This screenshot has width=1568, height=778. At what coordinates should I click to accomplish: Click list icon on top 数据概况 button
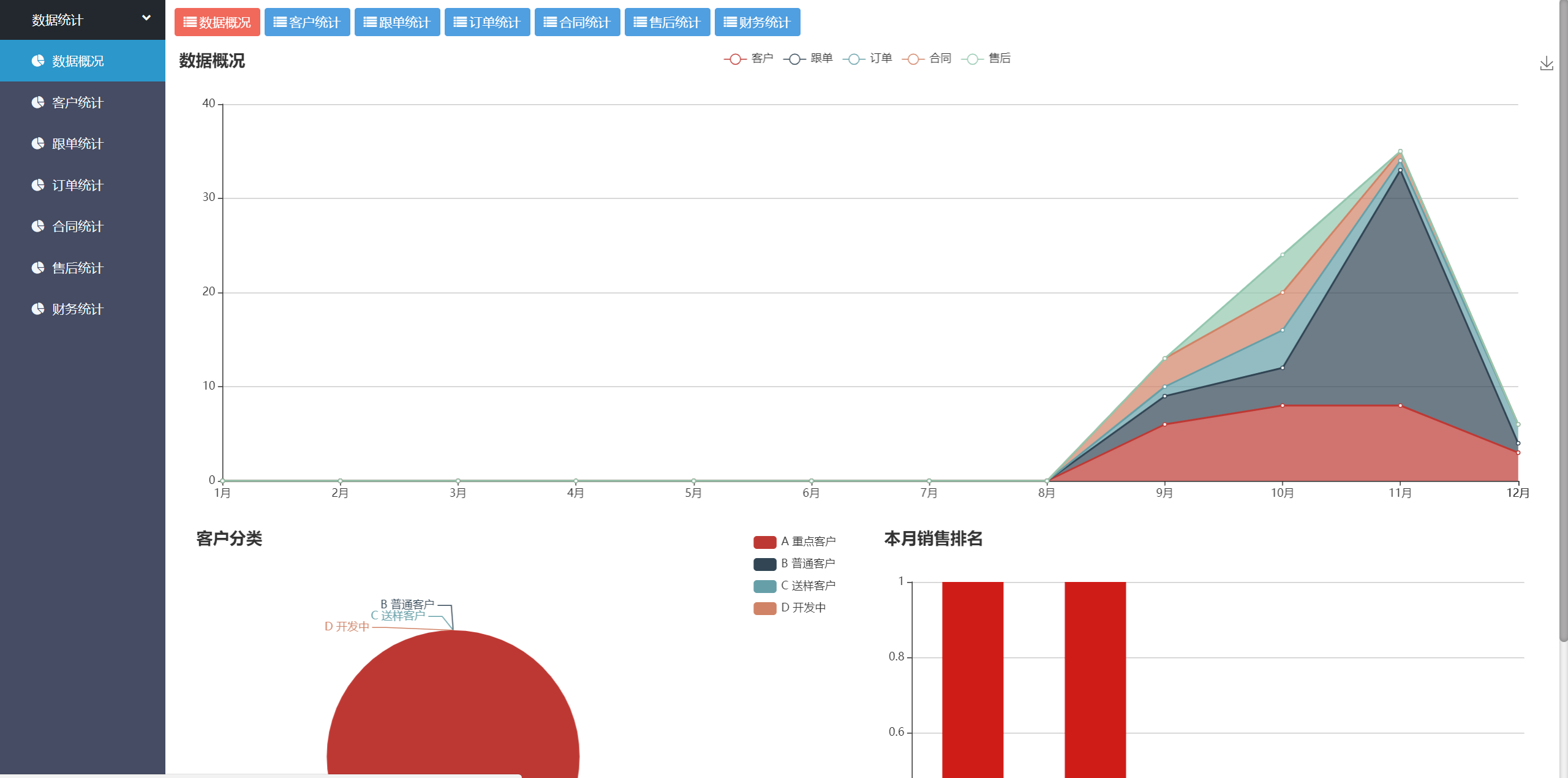click(x=190, y=23)
